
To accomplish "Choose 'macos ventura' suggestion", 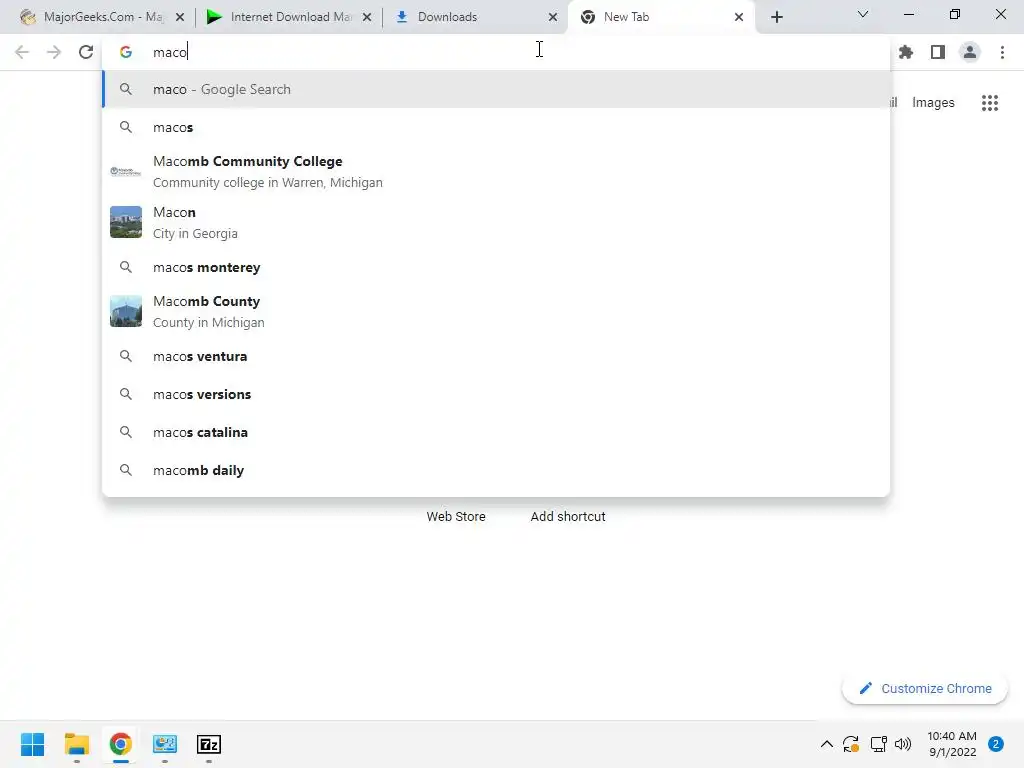I will coord(496,357).
